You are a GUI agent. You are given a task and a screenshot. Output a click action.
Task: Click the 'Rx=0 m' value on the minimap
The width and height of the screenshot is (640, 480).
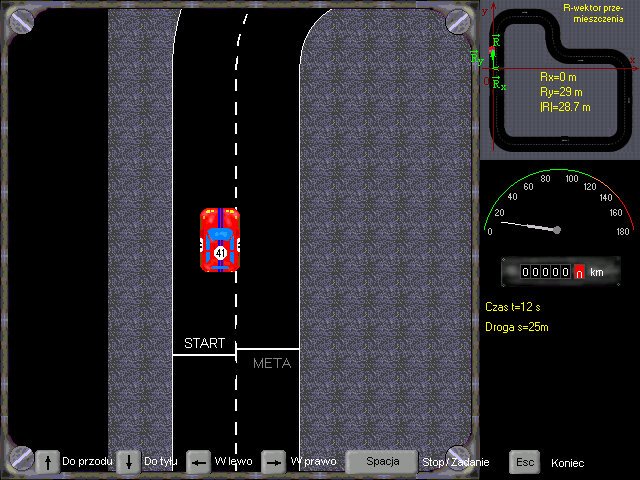point(559,76)
